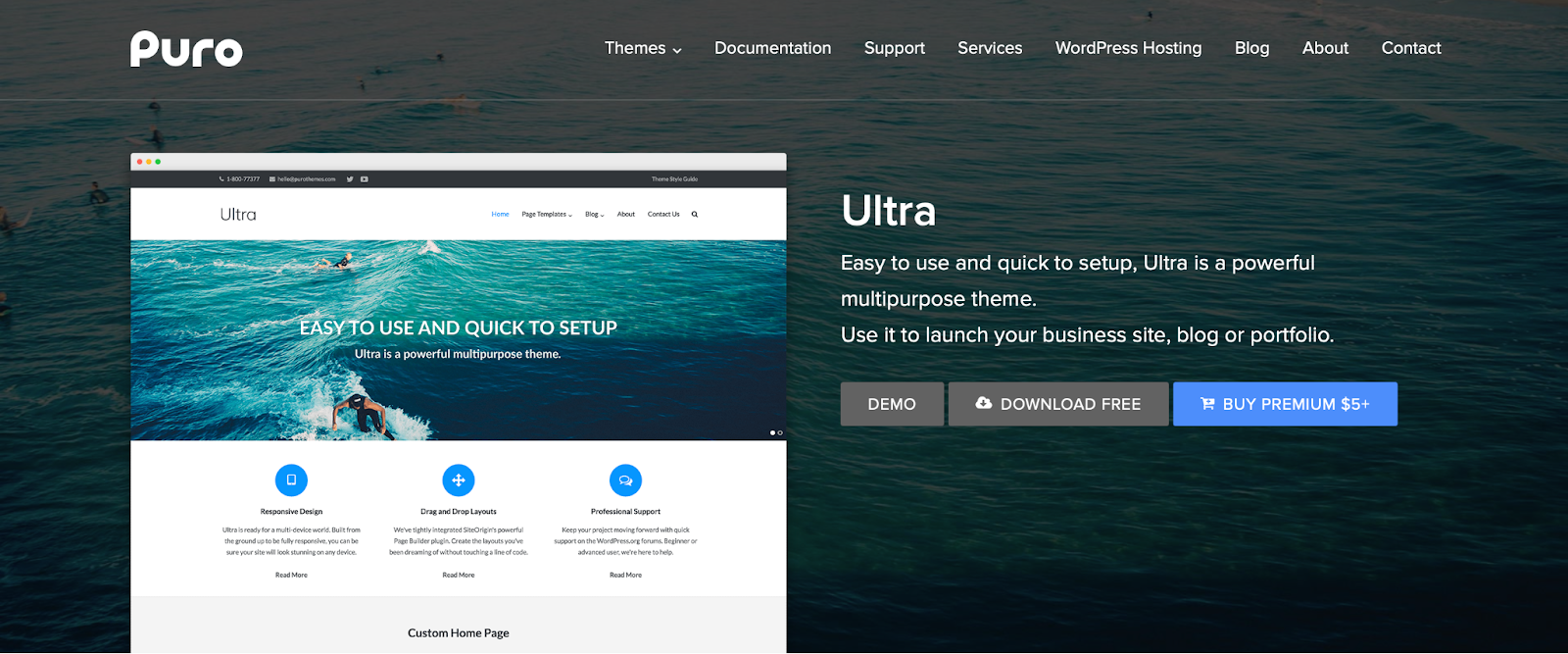The width and height of the screenshot is (1568, 654).
Task: Open the Services menu item
Action: [x=990, y=48]
